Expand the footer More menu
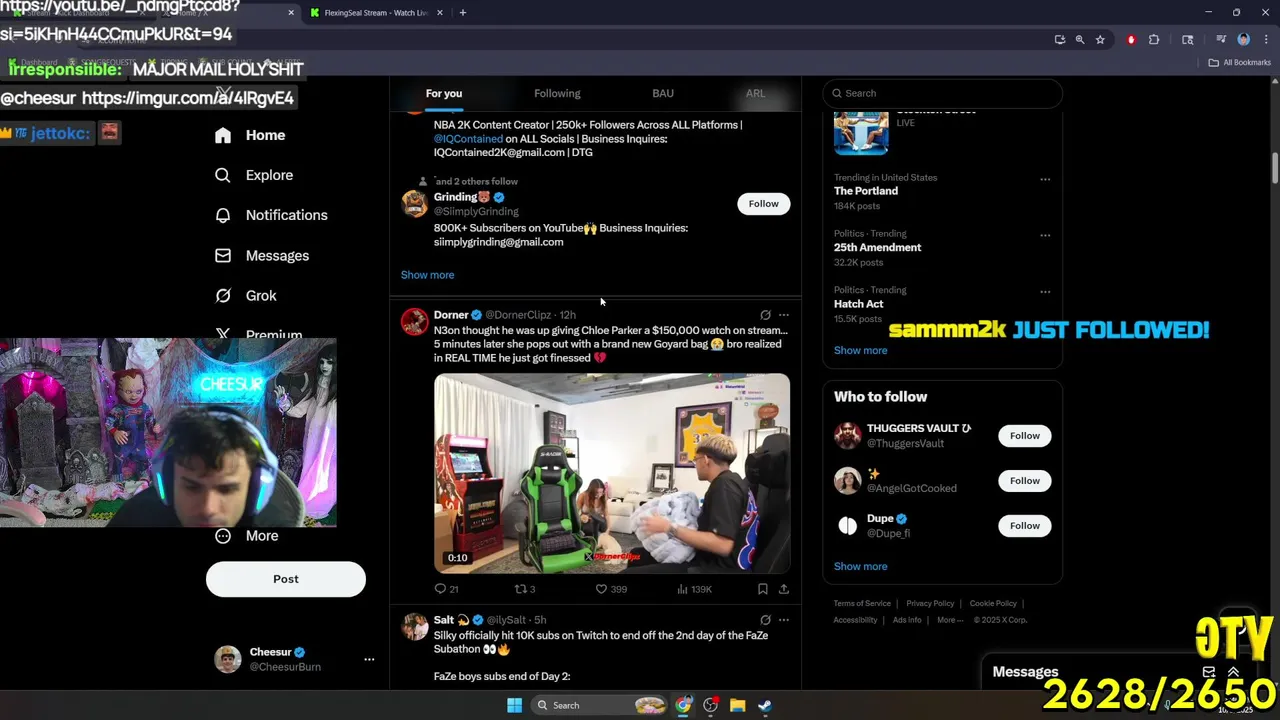The width and height of the screenshot is (1280, 720). click(949, 620)
